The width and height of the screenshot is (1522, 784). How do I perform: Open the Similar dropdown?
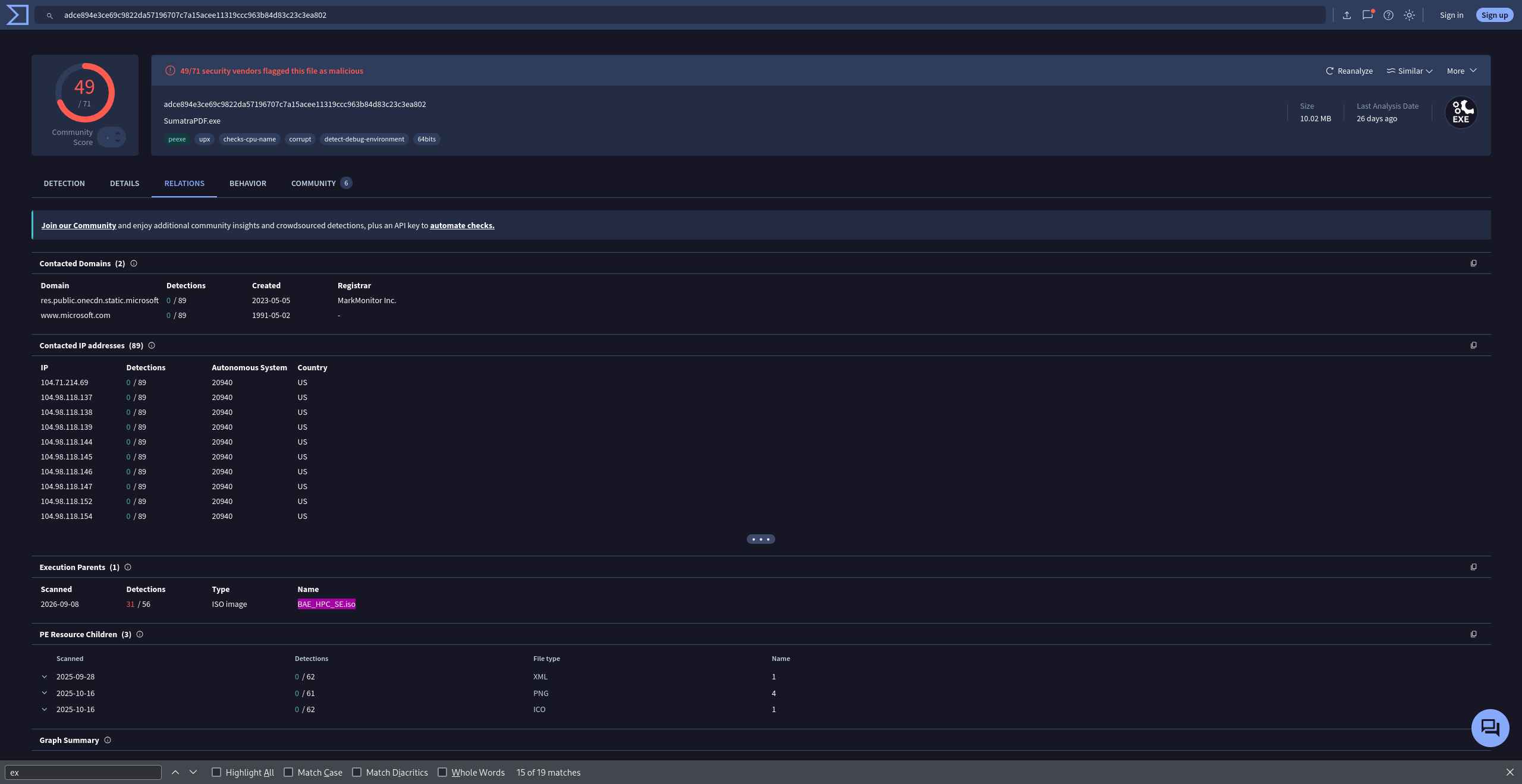[x=1410, y=71]
